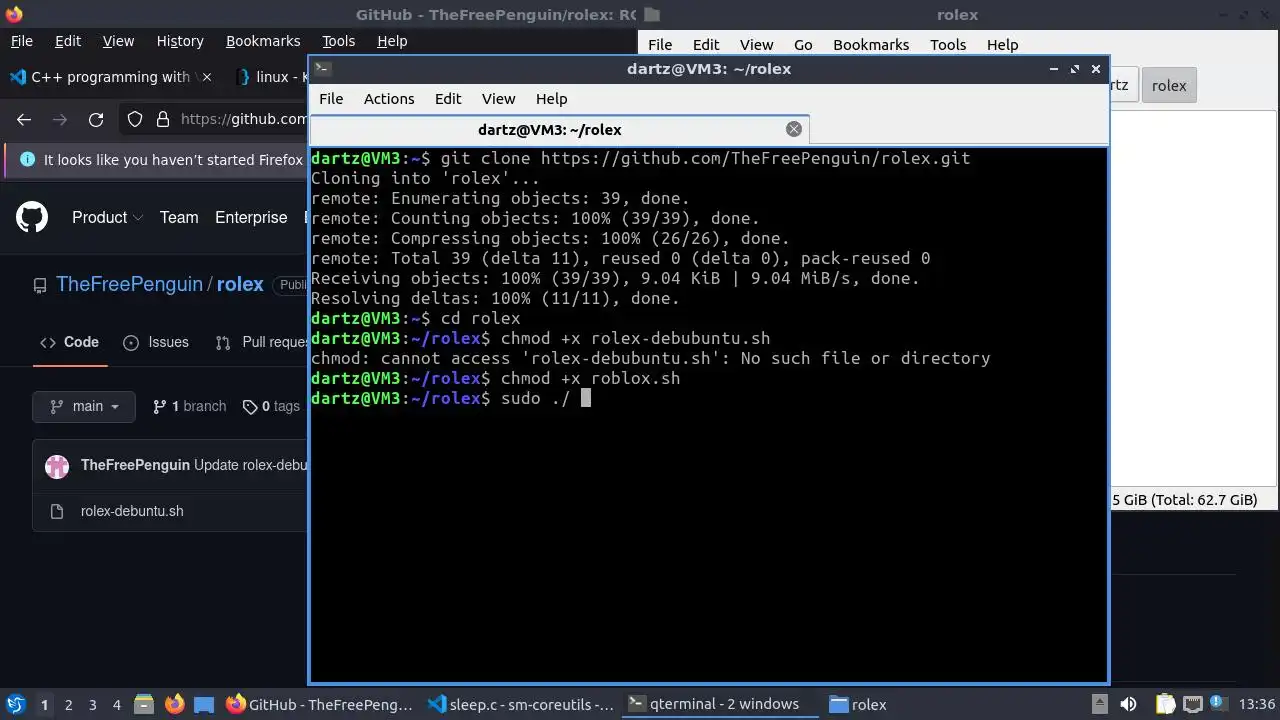Reload the page in Firefox
The width and height of the screenshot is (1280, 720).
pyautogui.click(x=96, y=119)
